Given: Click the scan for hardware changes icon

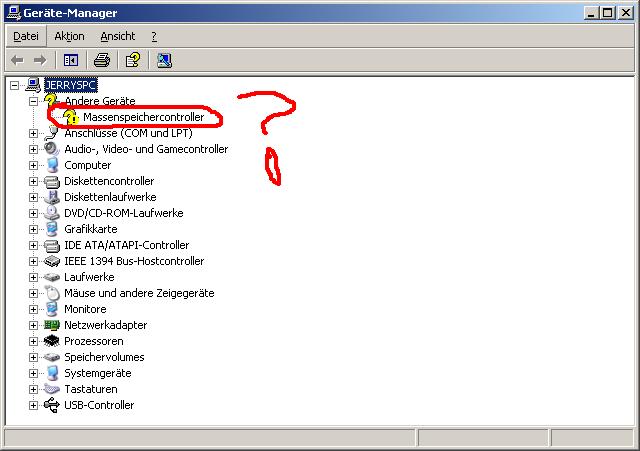Looking at the screenshot, I should 164,60.
